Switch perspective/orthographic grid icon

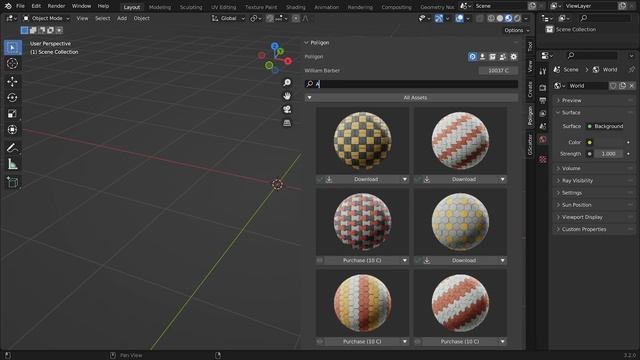(287, 123)
